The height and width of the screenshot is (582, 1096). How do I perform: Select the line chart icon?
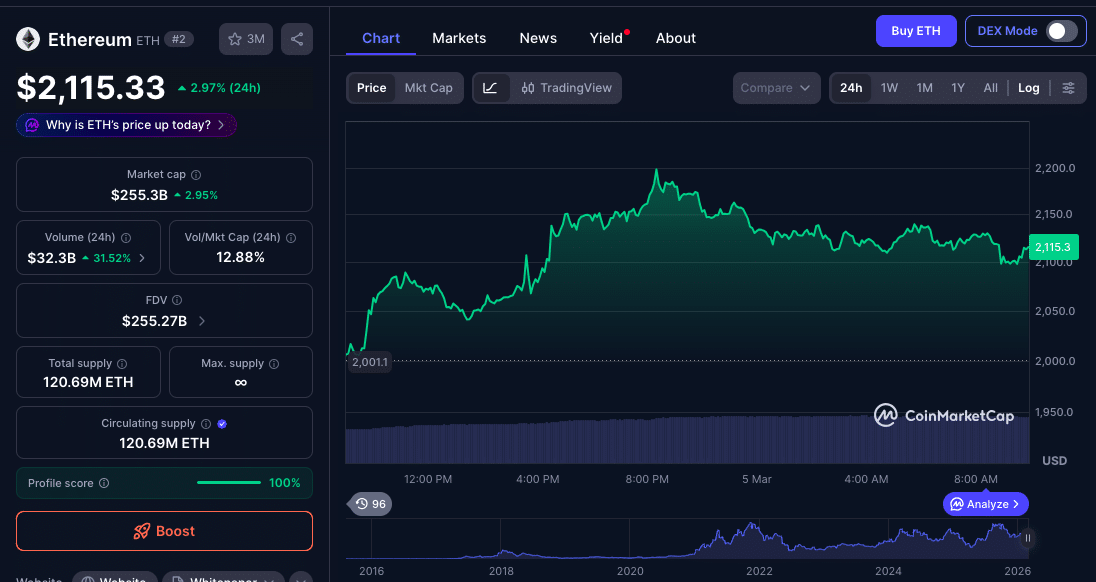[x=491, y=88]
